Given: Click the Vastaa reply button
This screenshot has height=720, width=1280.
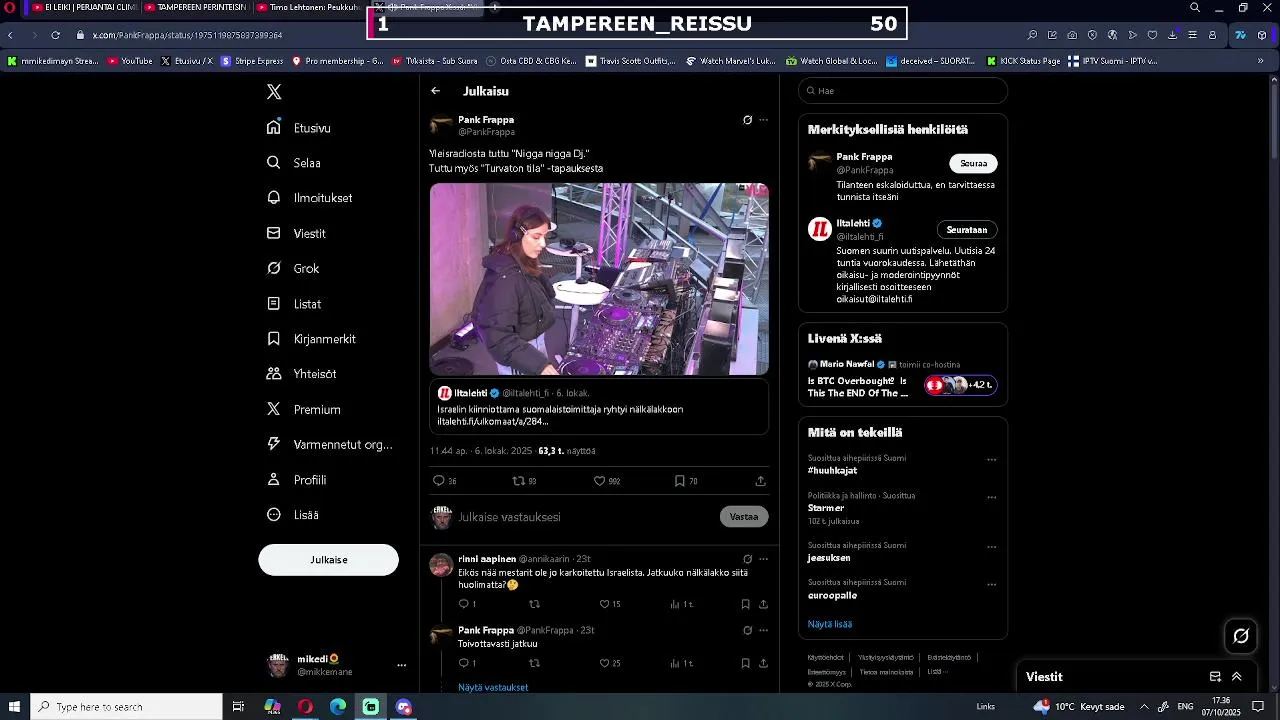Looking at the screenshot, I should 744,517.
